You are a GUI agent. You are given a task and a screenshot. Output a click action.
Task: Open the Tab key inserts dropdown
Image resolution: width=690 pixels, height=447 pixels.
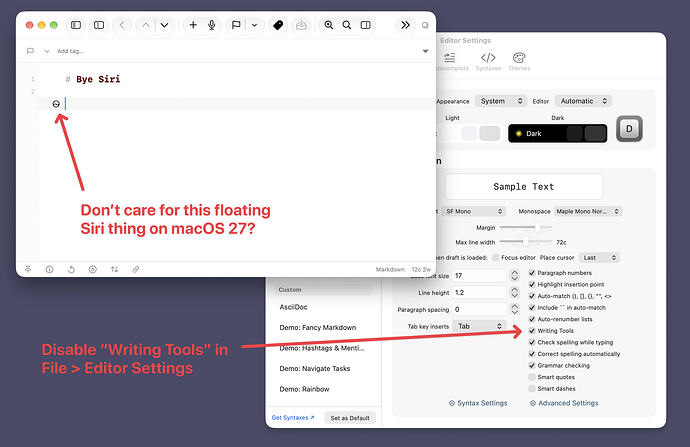point(479,326)
